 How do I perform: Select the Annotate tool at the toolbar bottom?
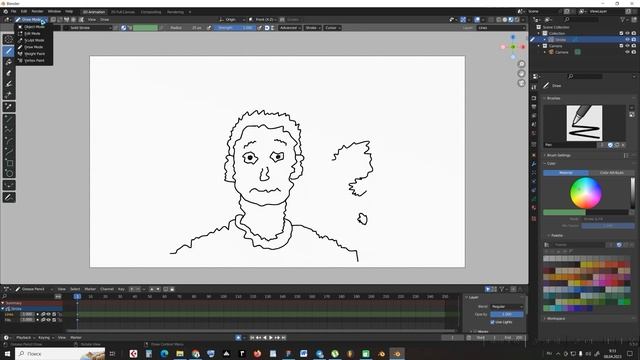tap(9, 198)
